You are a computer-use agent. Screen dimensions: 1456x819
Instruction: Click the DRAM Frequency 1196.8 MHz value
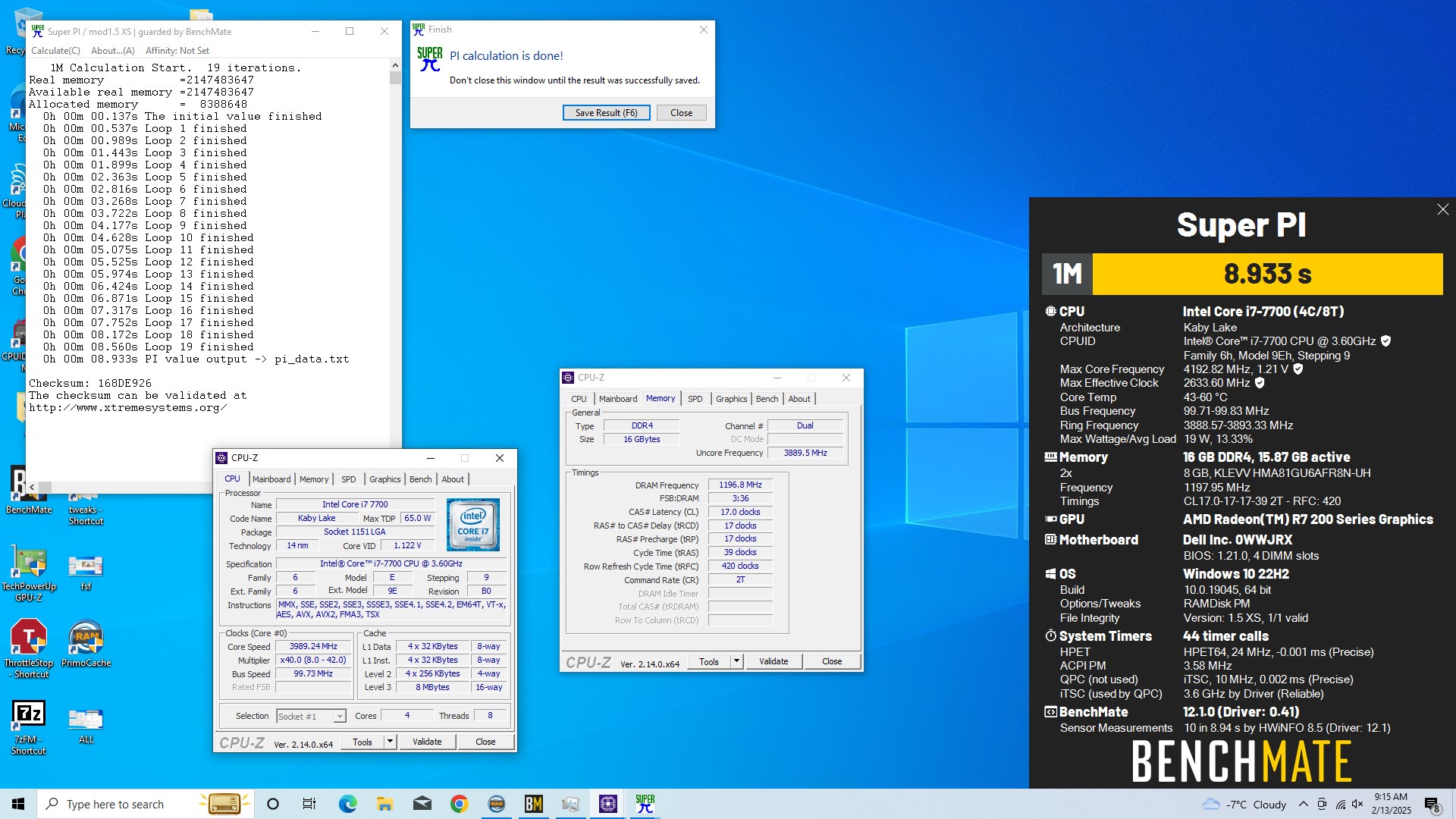[740, 485]
